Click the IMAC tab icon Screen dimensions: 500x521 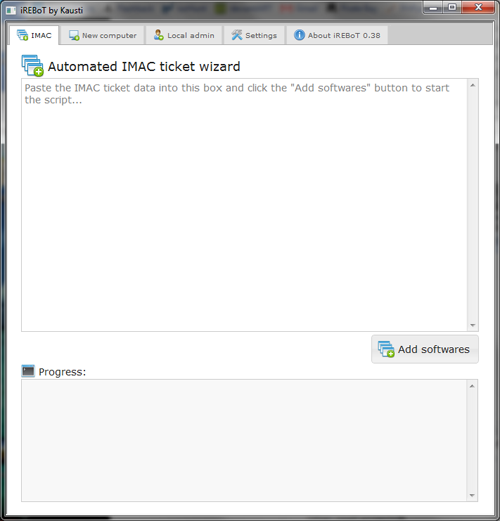pyautogui.click(x=22, y=35)
